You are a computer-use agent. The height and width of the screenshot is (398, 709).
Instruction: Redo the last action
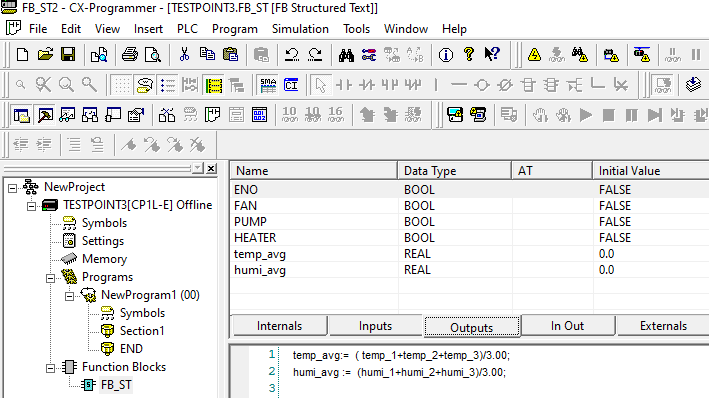[315, 55]
